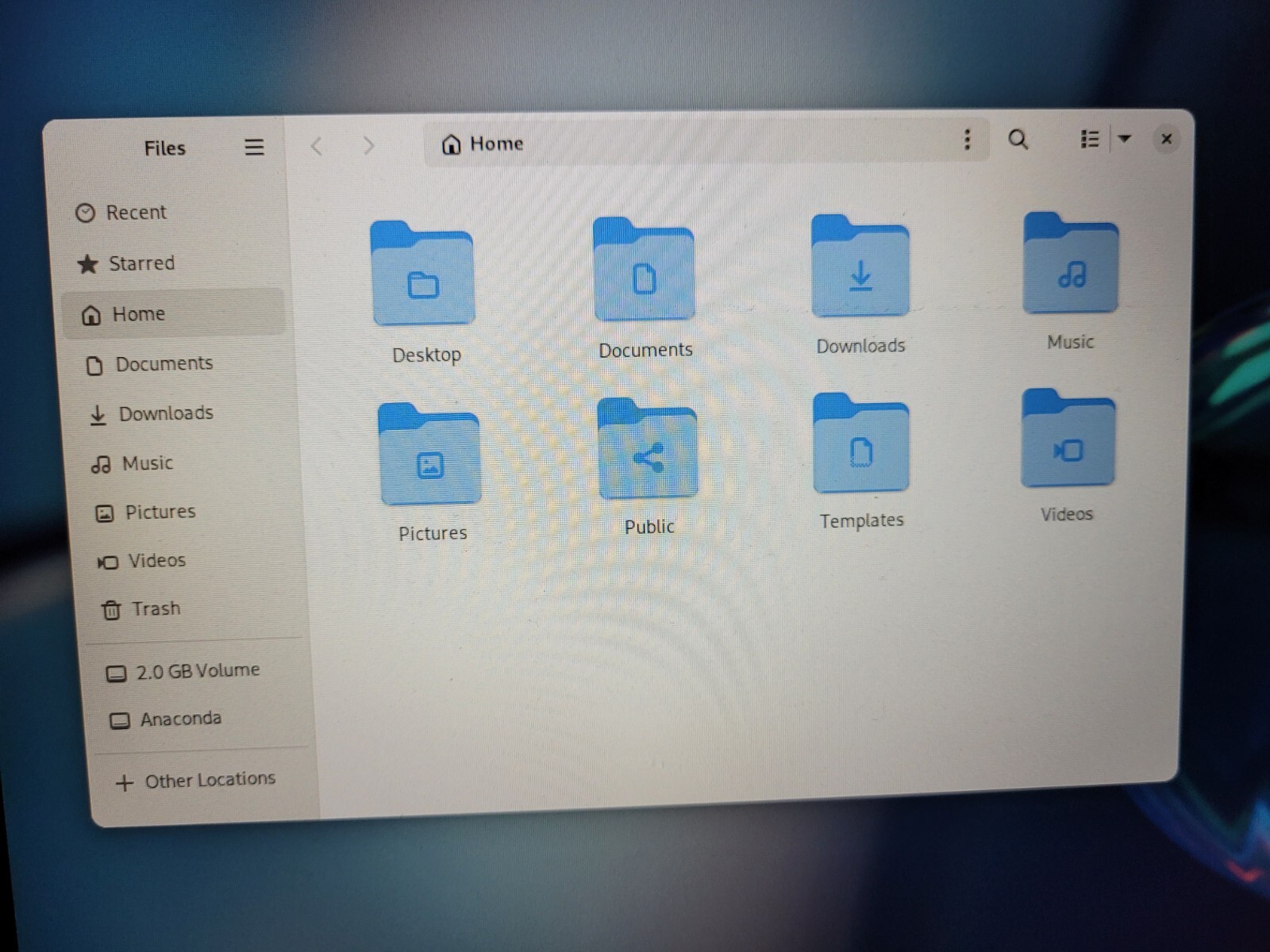
Task: Click the drive icon beside 2.0 GB Volume
Action: pyautogui.click(x=116, y=674)
